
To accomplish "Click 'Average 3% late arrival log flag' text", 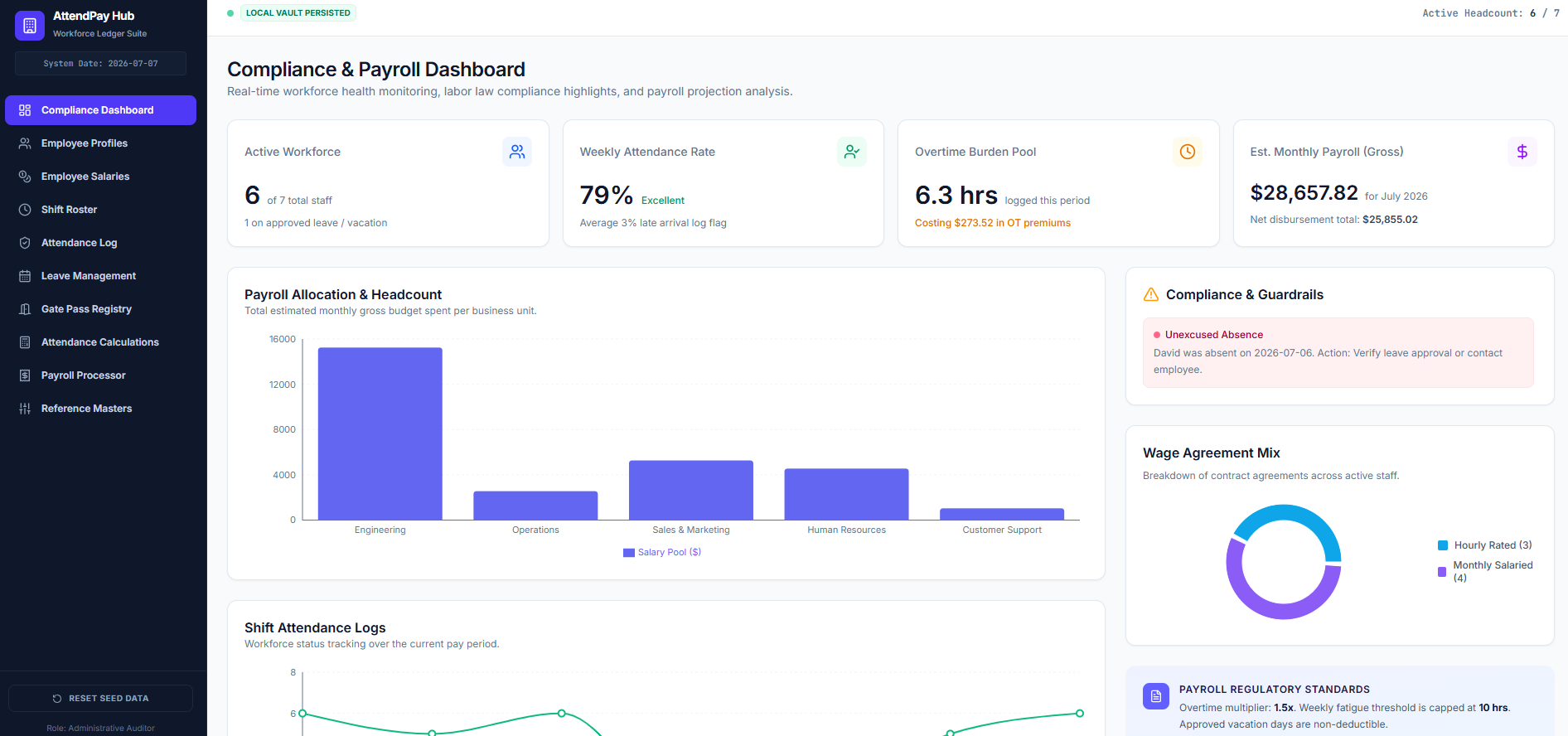I will tap(653, 223).
